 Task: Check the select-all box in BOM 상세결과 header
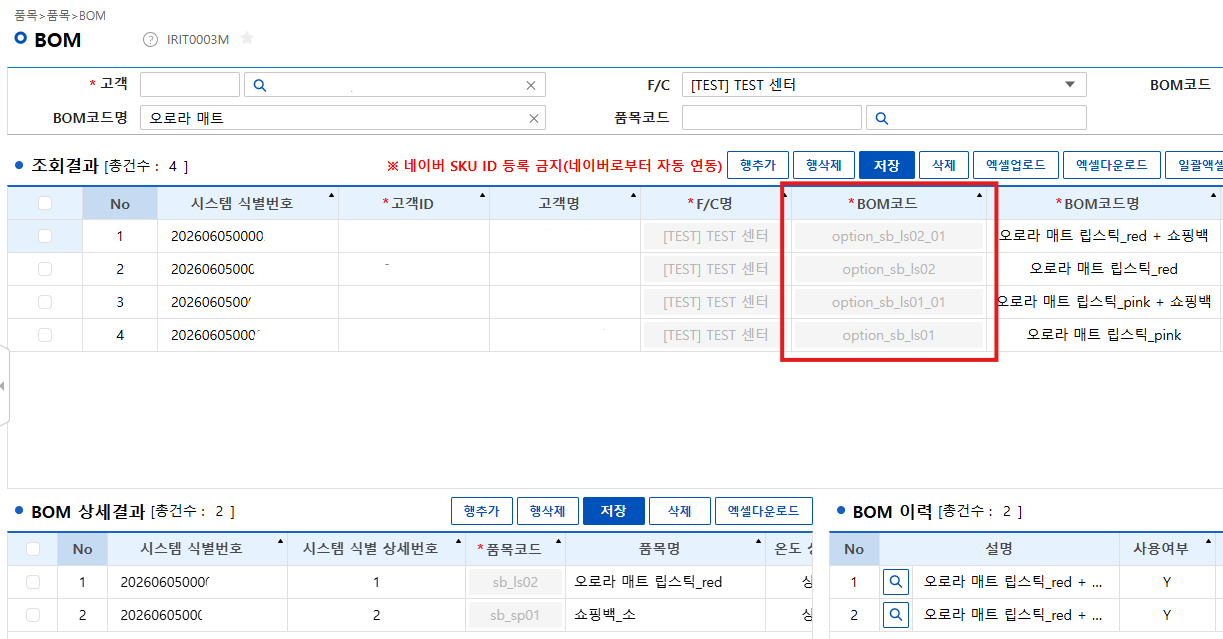(33, 549)
